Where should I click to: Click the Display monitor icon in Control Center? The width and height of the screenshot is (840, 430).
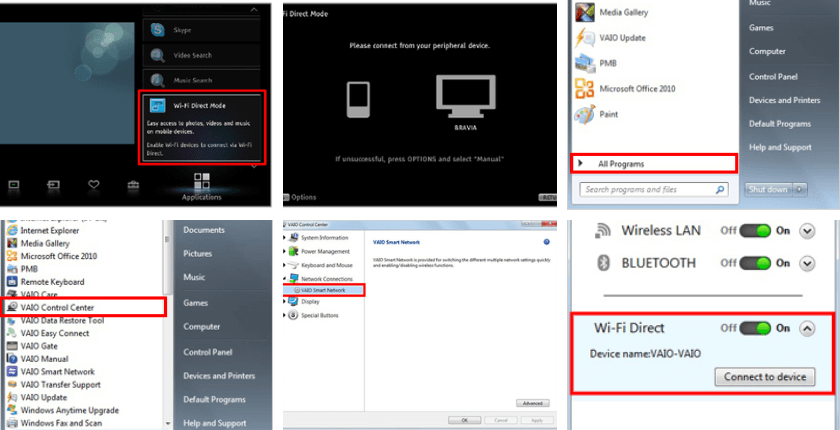[x=293, y=301]
